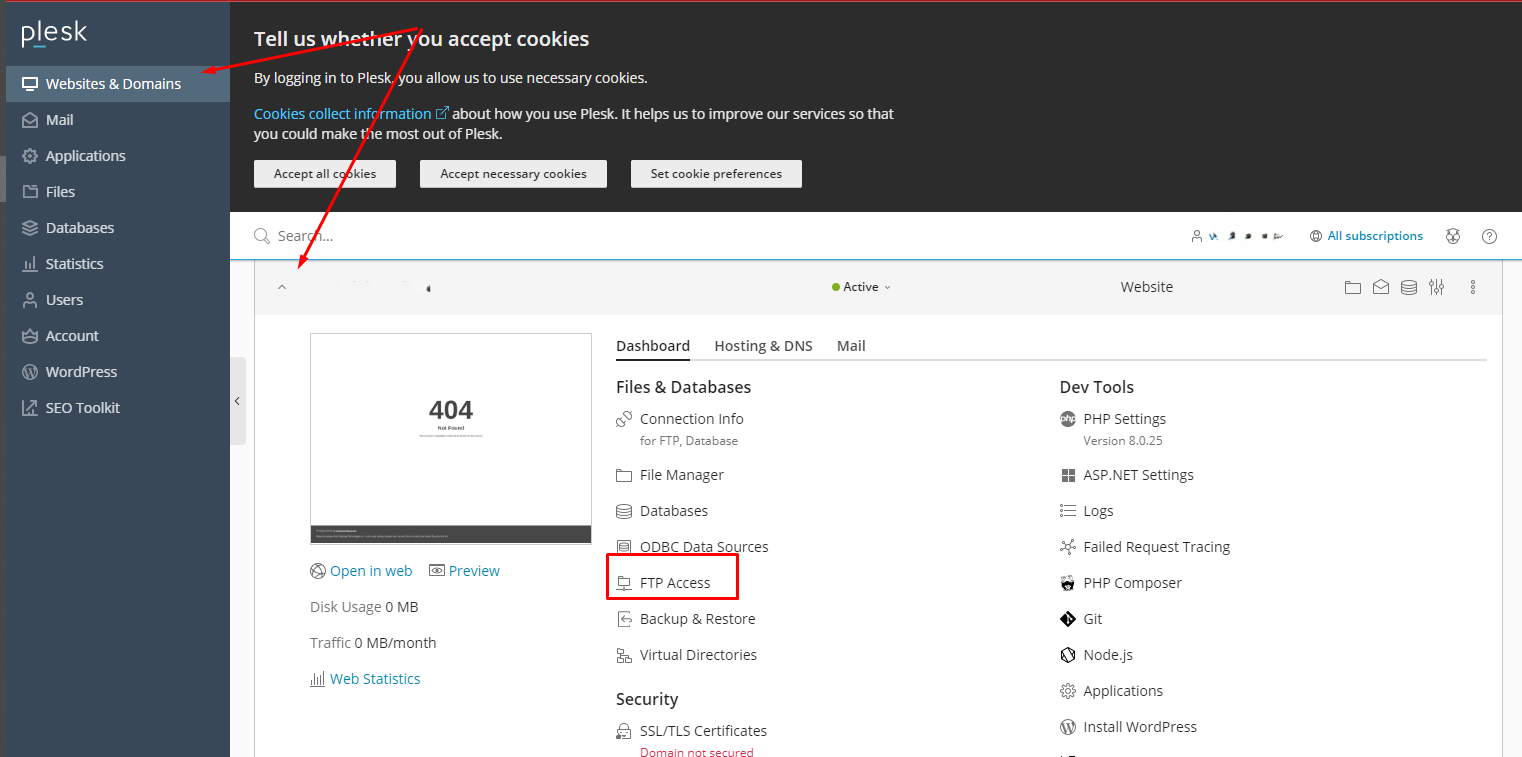Open hosting settings sliders icon in header row
1522x757 pixels.
point(1436,287)
